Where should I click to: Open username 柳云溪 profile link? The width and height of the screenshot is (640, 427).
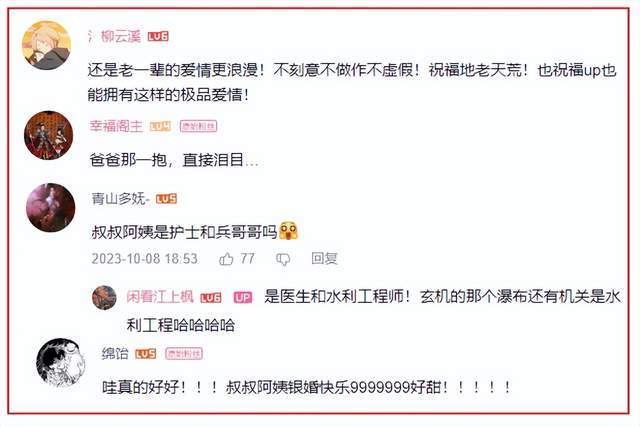click(121, 37)
